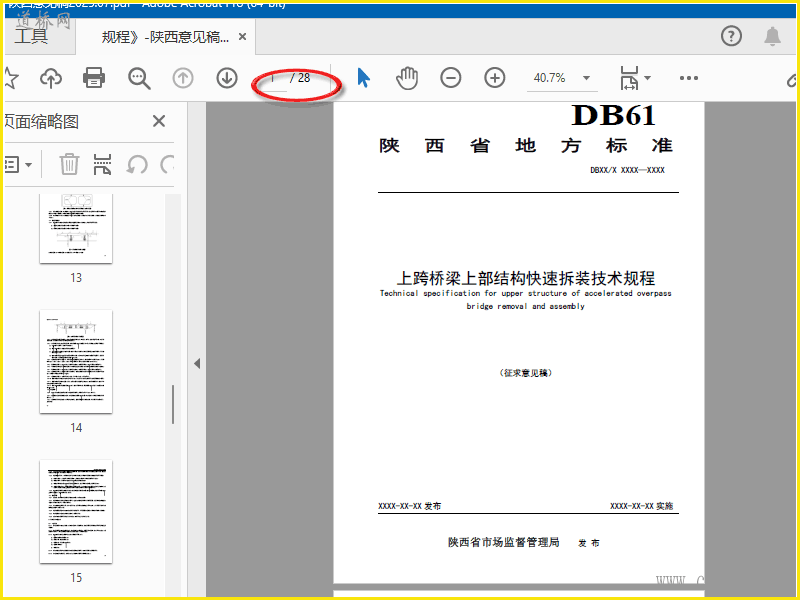Viewport: 800px width, 600px height.
Task: Rotate pages clockwise
Action: [x=167, y=165]
